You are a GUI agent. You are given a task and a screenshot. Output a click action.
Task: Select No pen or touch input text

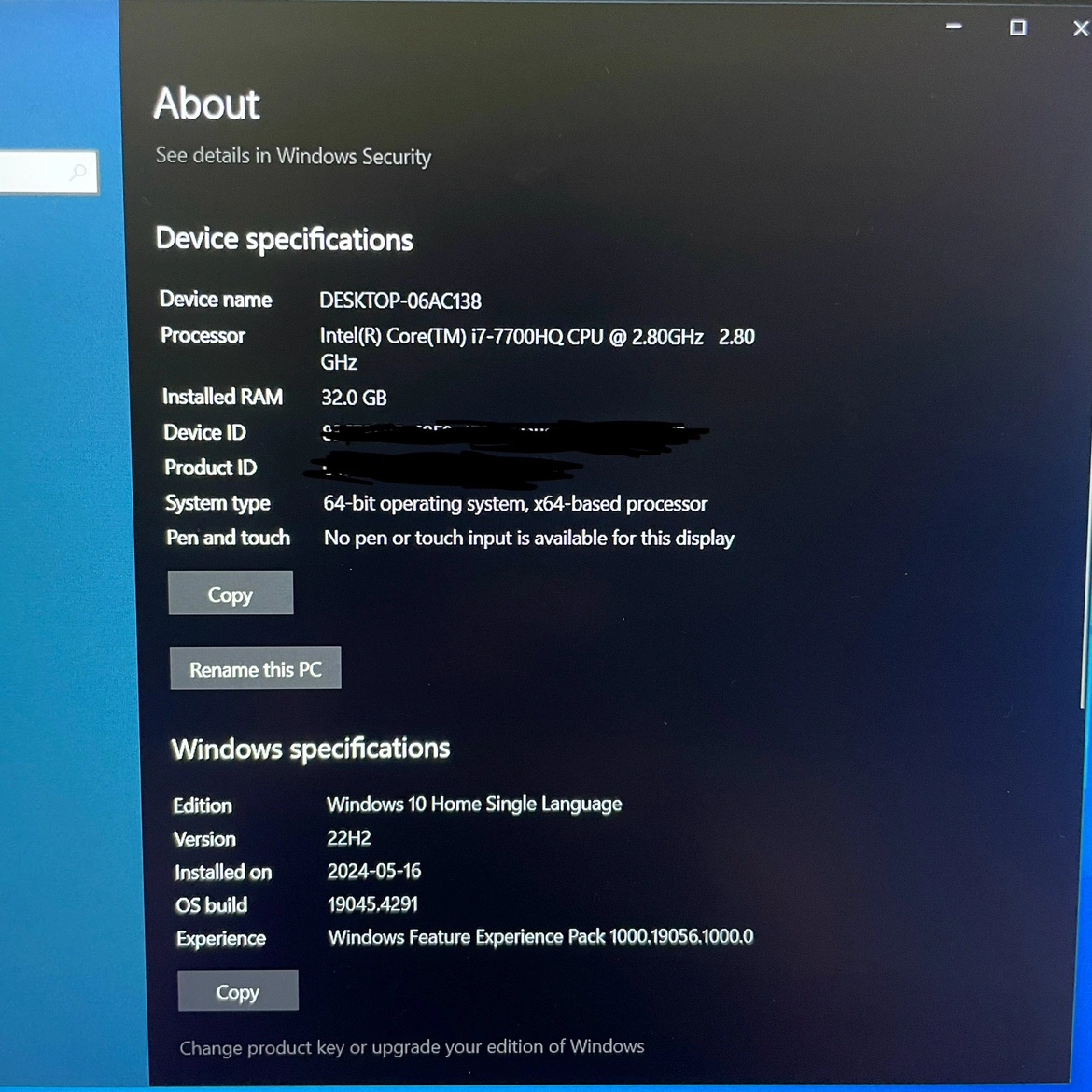click(529, 539)
